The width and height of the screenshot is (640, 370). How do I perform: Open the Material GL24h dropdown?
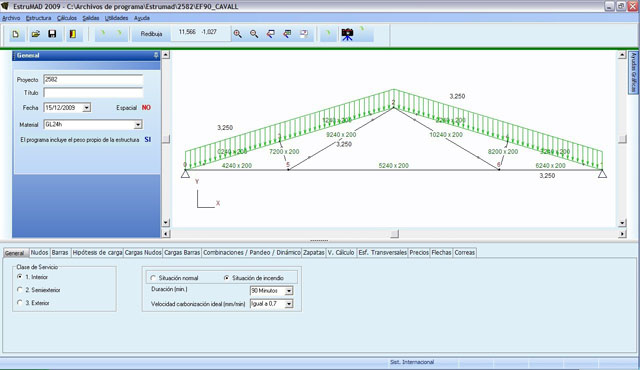click(x=138, y=125)
